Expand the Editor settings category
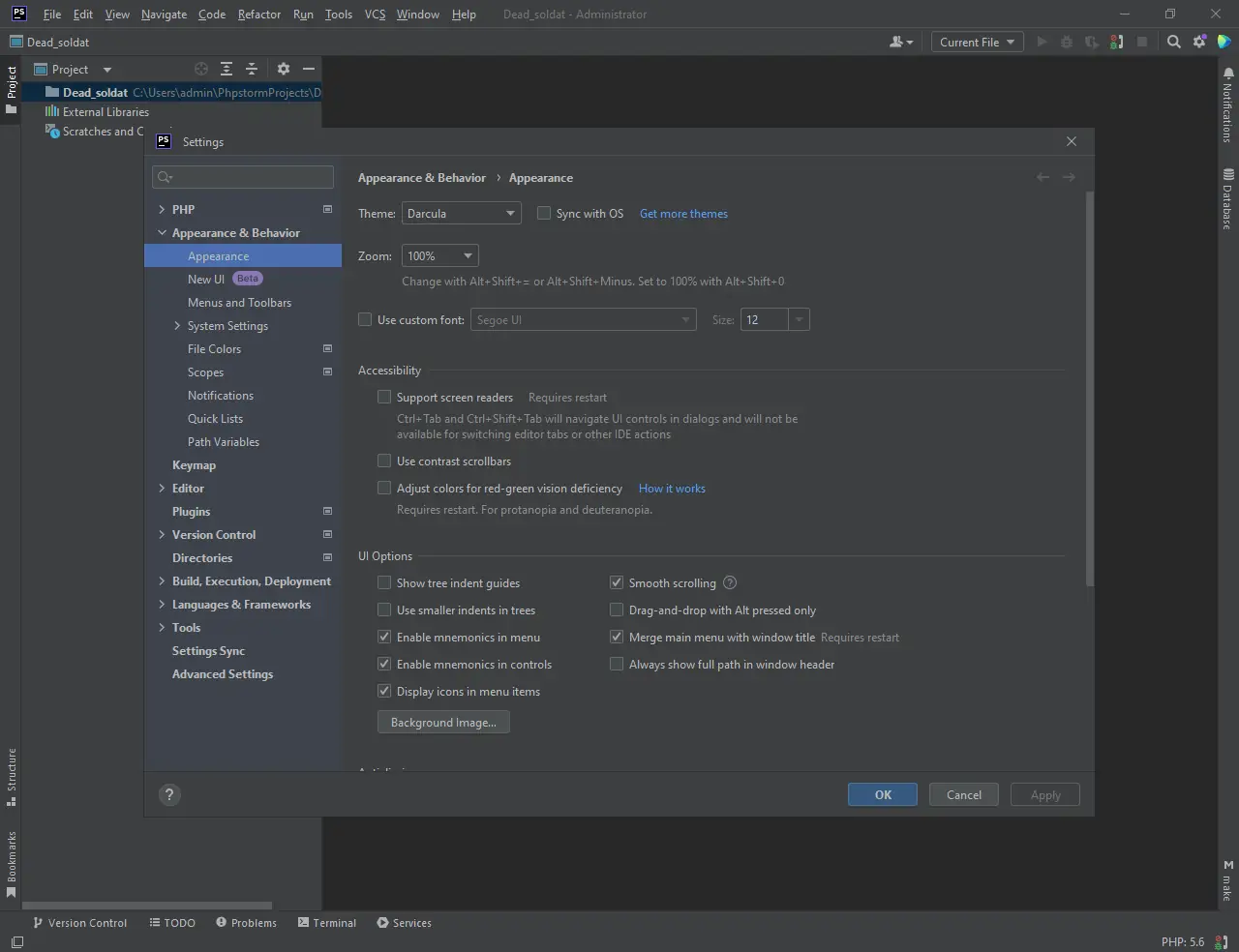 (162, 489)
